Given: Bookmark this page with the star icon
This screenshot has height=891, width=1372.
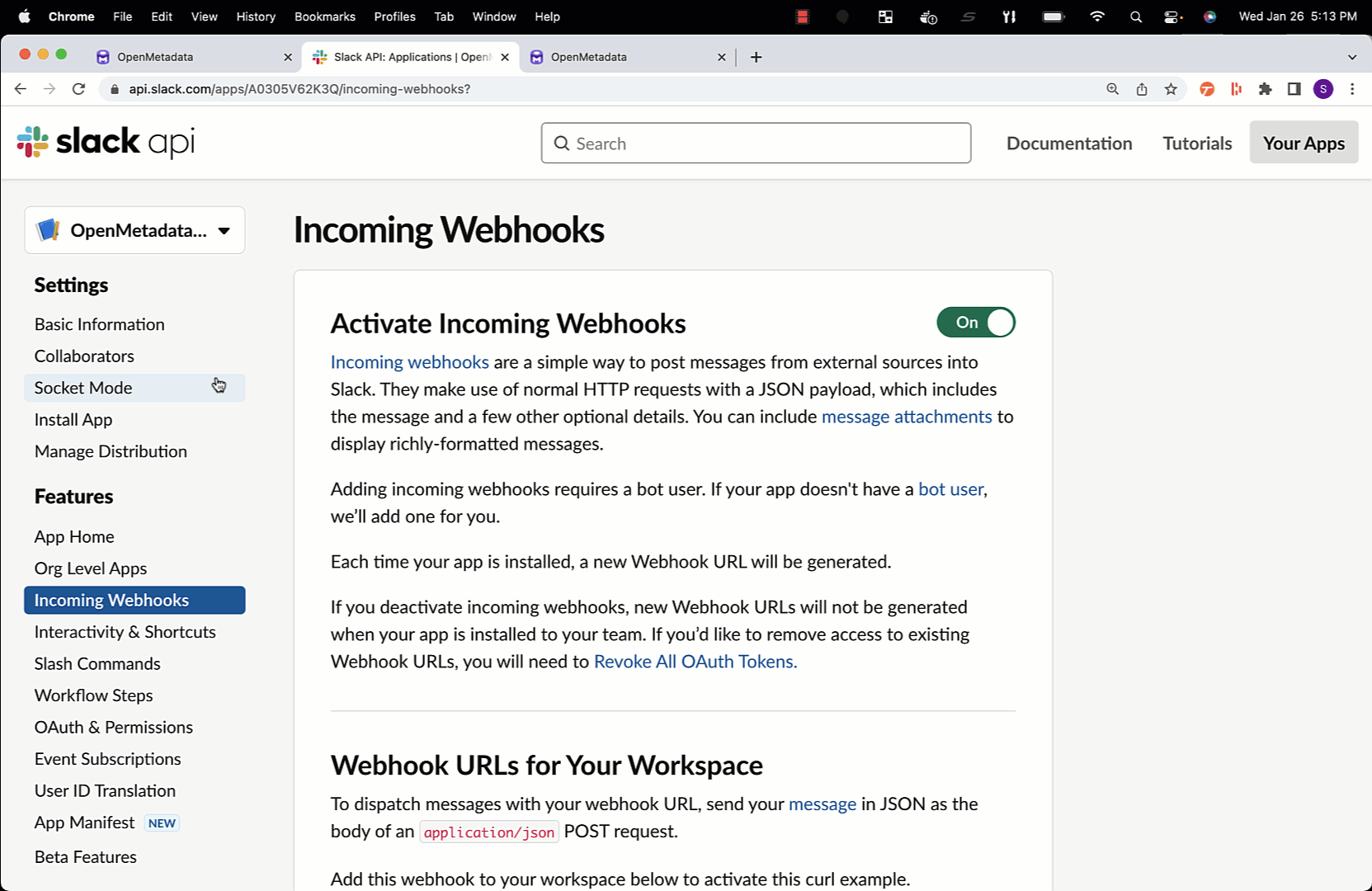Looking at the screenshot, I should tap(1171, 88).
